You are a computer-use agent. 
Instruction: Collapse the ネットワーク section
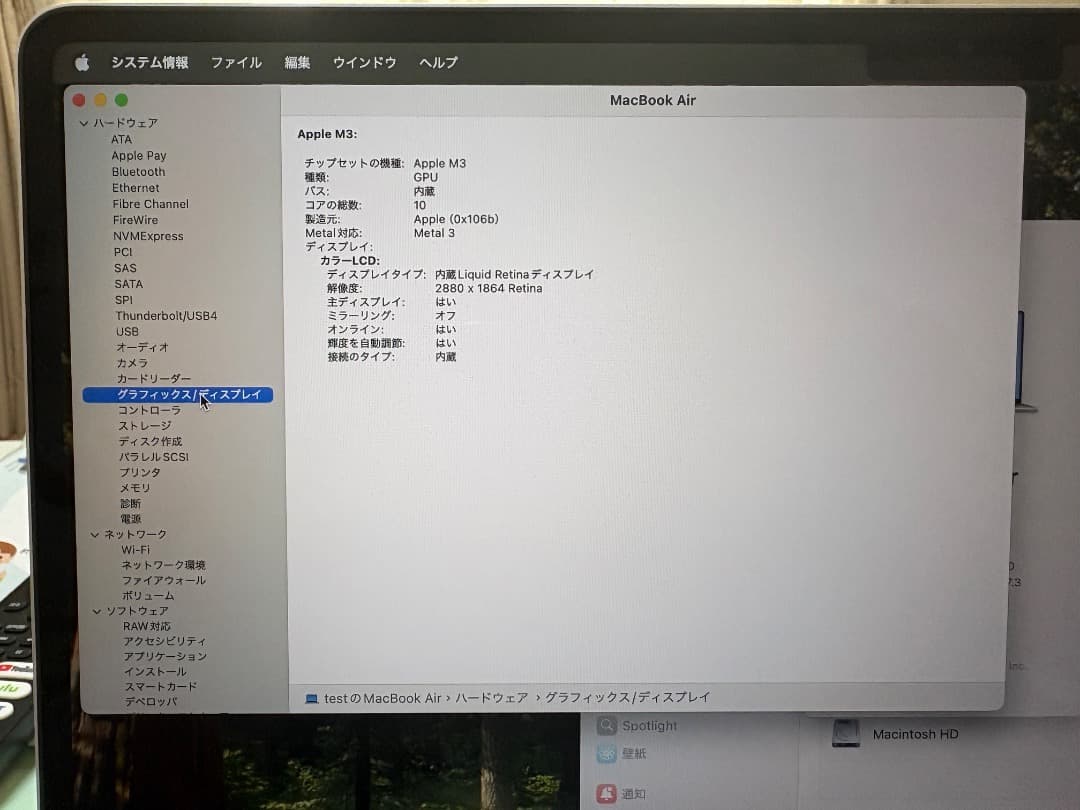tap(95, 534)
